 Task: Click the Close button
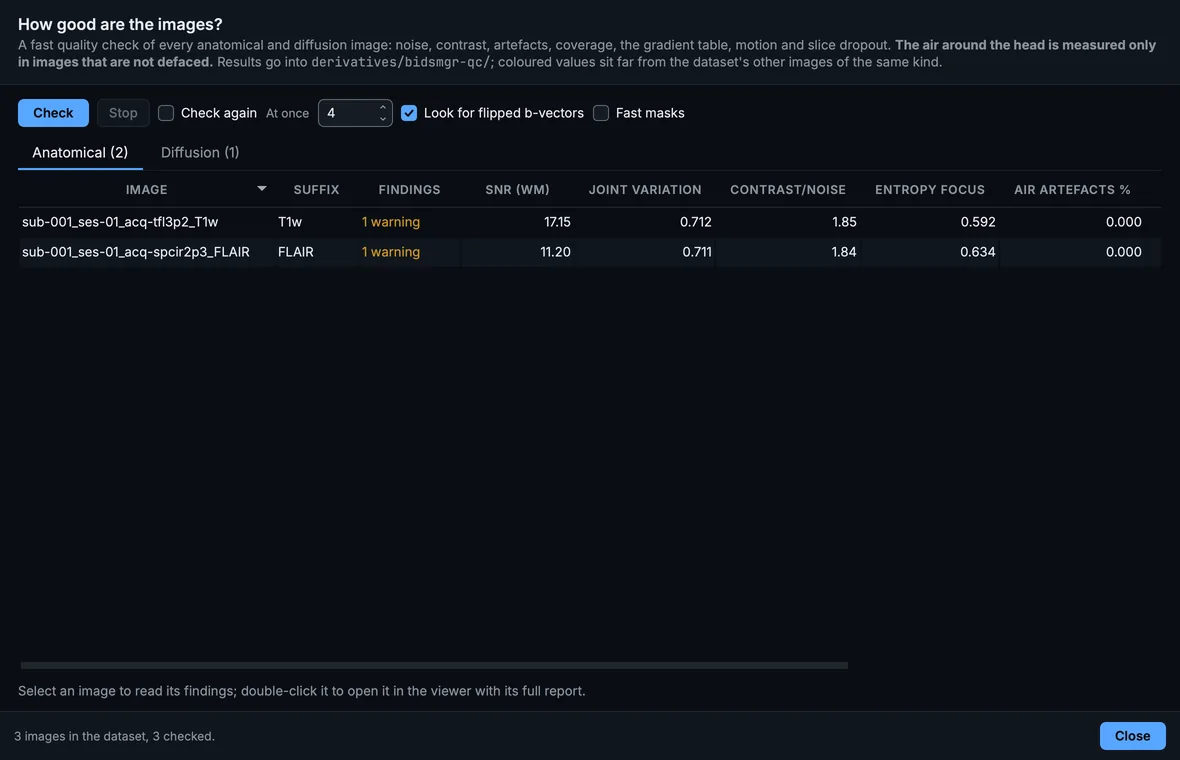(x=1133, y=736)
